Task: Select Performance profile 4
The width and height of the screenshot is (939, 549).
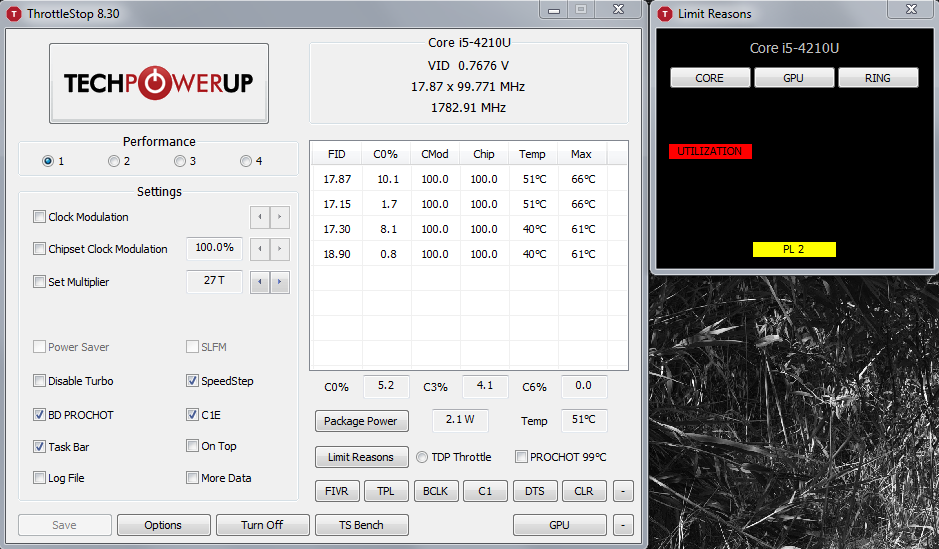Action: point(246,161)
